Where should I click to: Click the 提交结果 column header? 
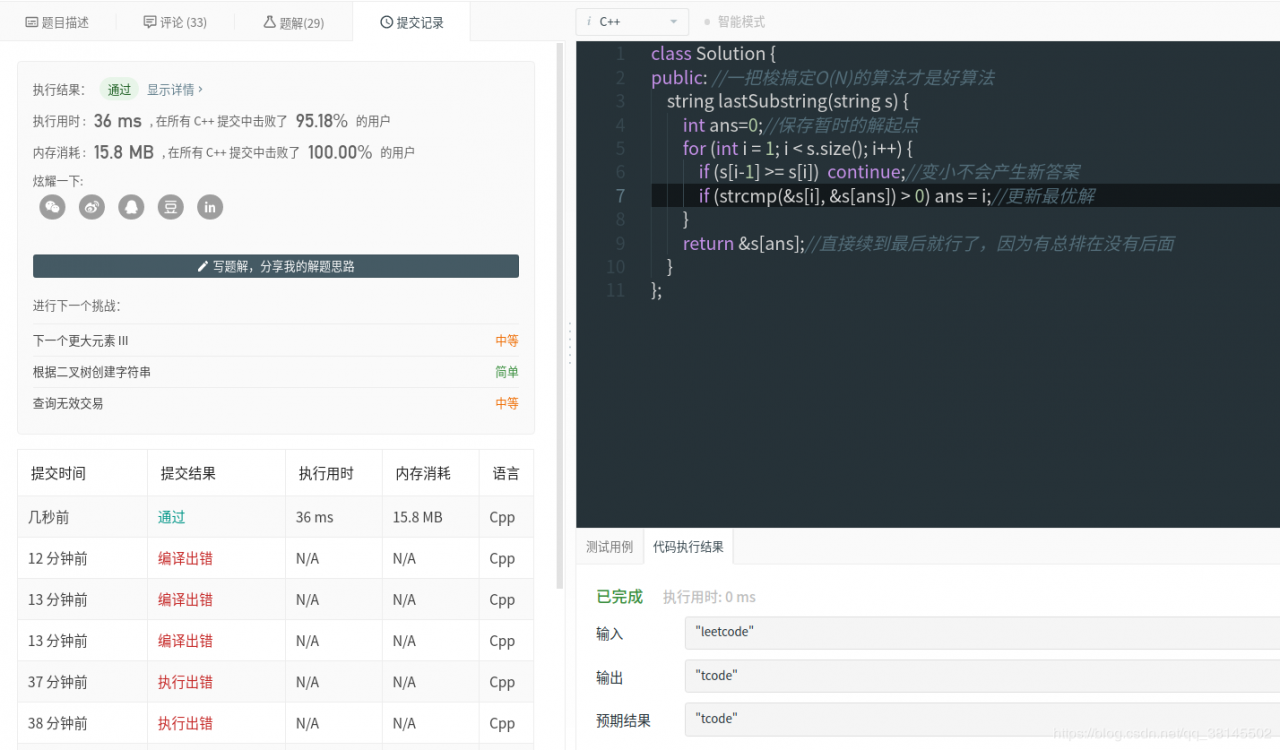188,474
